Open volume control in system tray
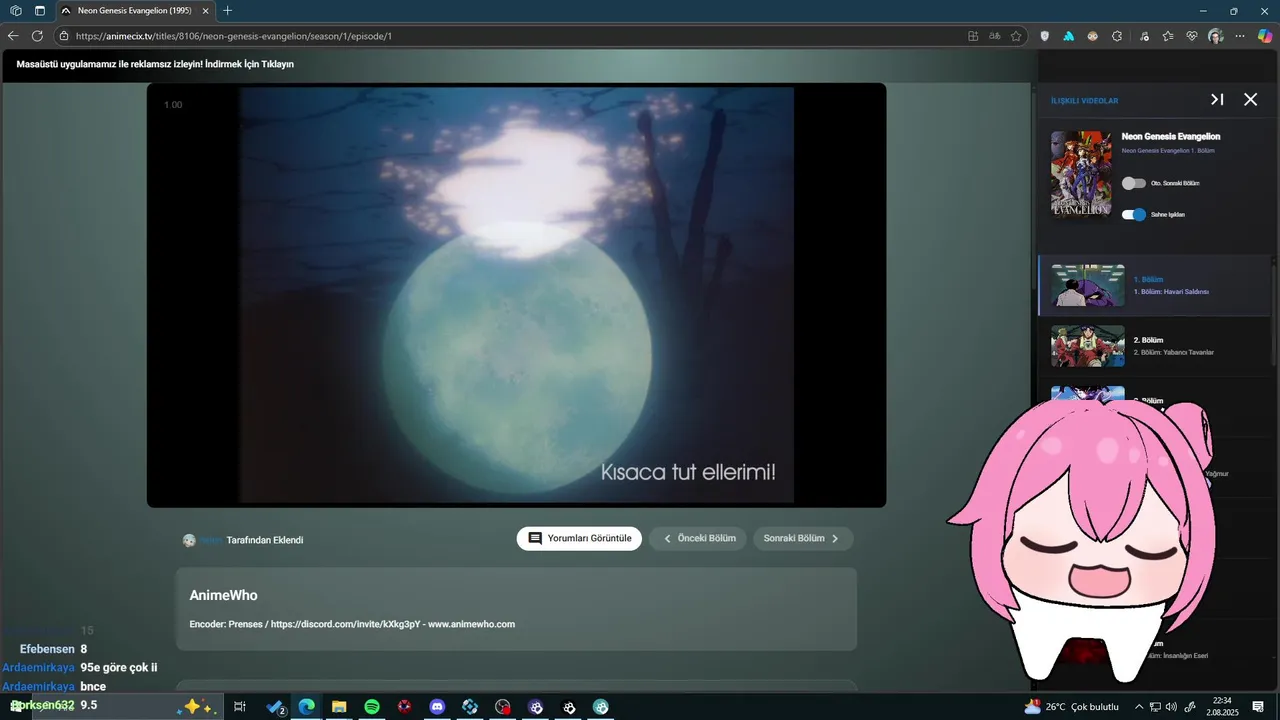This screenshot has width=1280, height=720. (x=1171, y=707)
